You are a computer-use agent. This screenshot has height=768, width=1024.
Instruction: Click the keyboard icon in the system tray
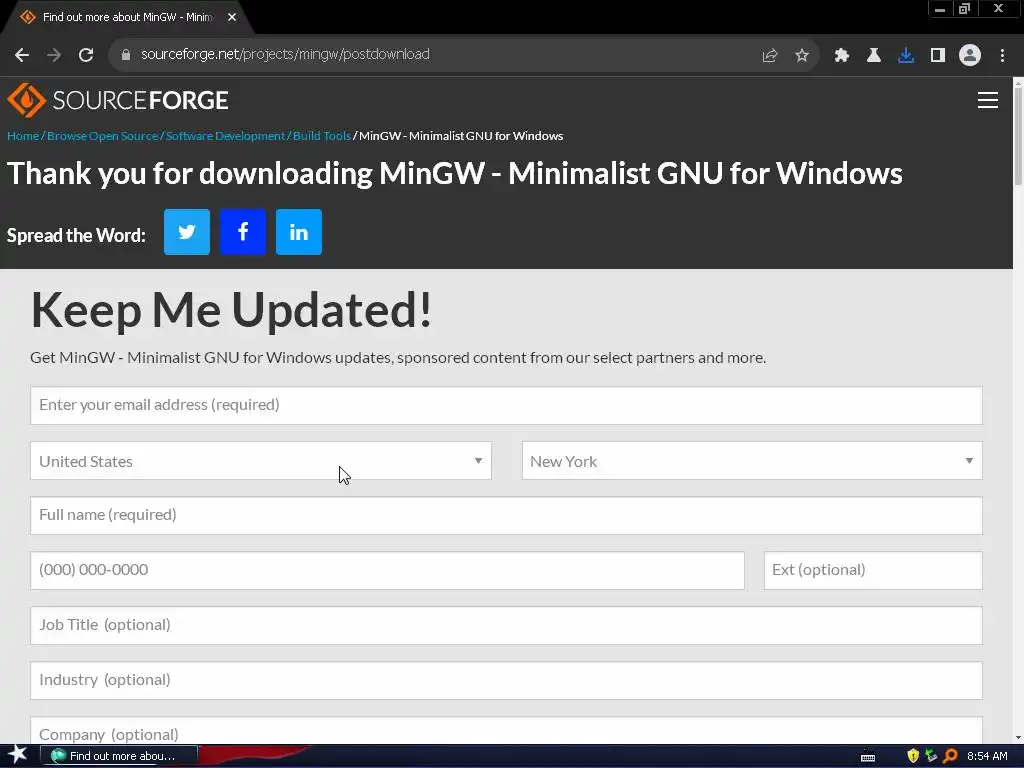coord(868,757)
